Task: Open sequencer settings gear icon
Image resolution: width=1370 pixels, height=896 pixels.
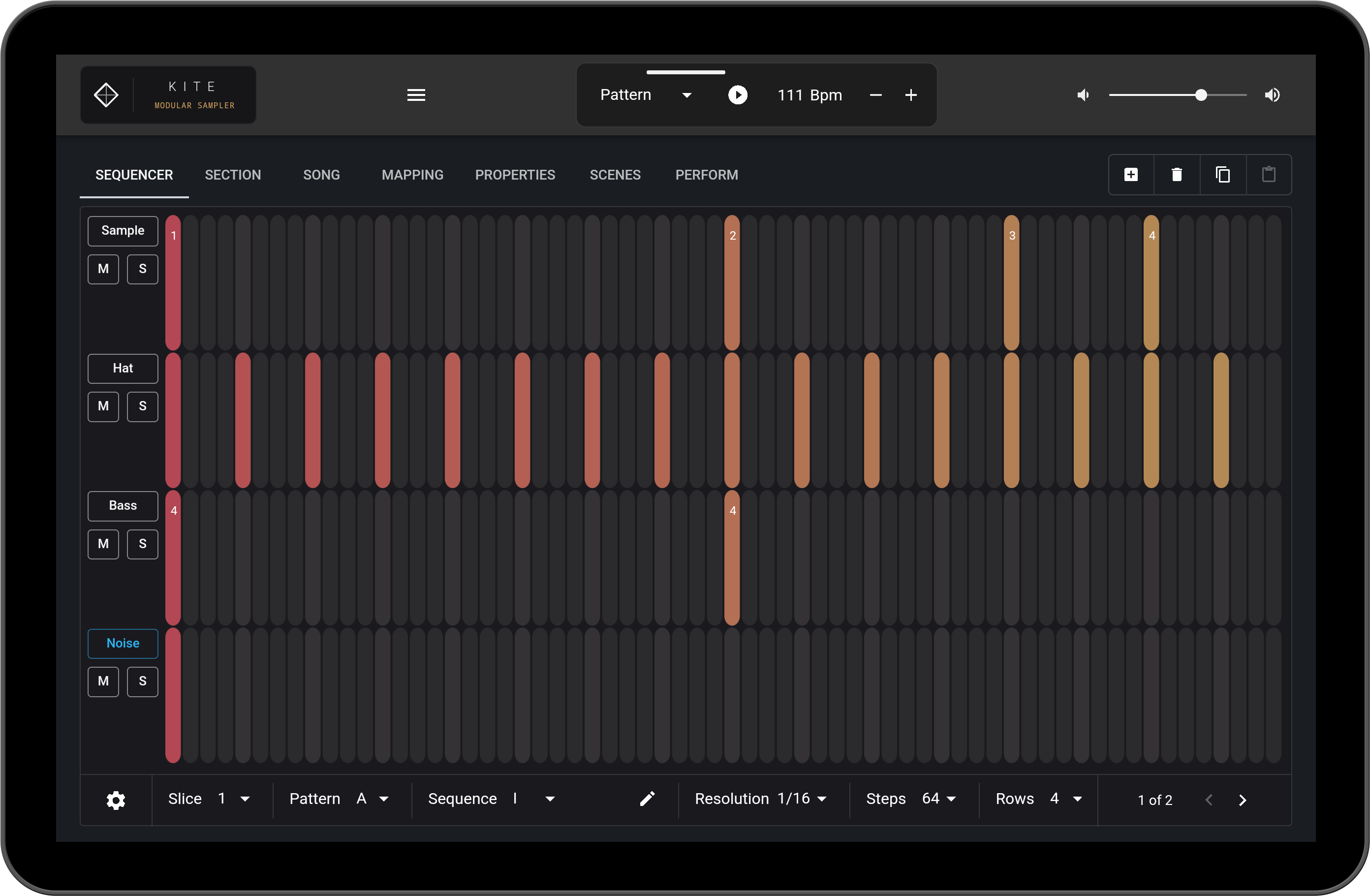Action: tap(116, 800)
